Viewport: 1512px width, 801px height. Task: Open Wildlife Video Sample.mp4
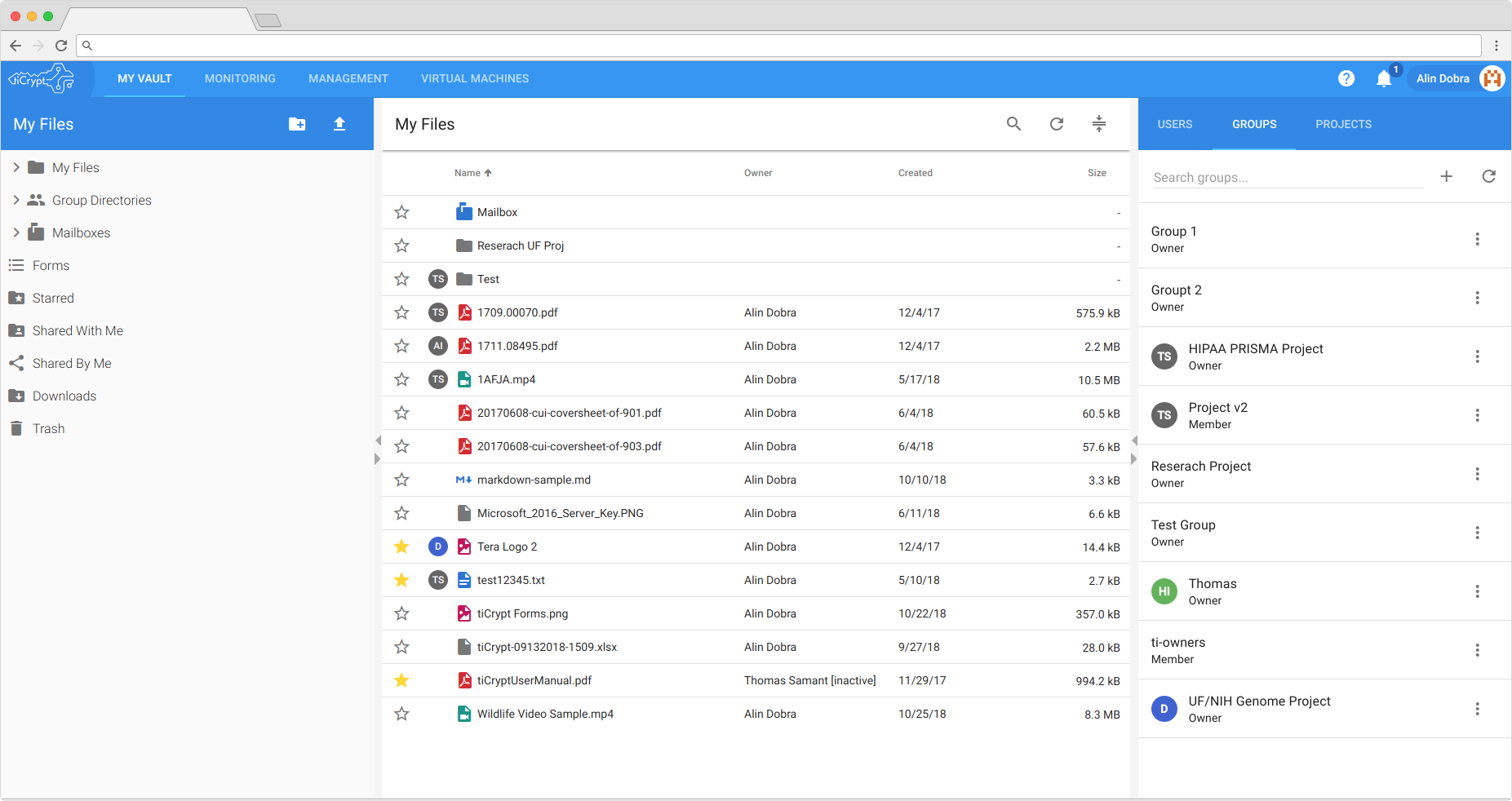[x=544, y=714]
